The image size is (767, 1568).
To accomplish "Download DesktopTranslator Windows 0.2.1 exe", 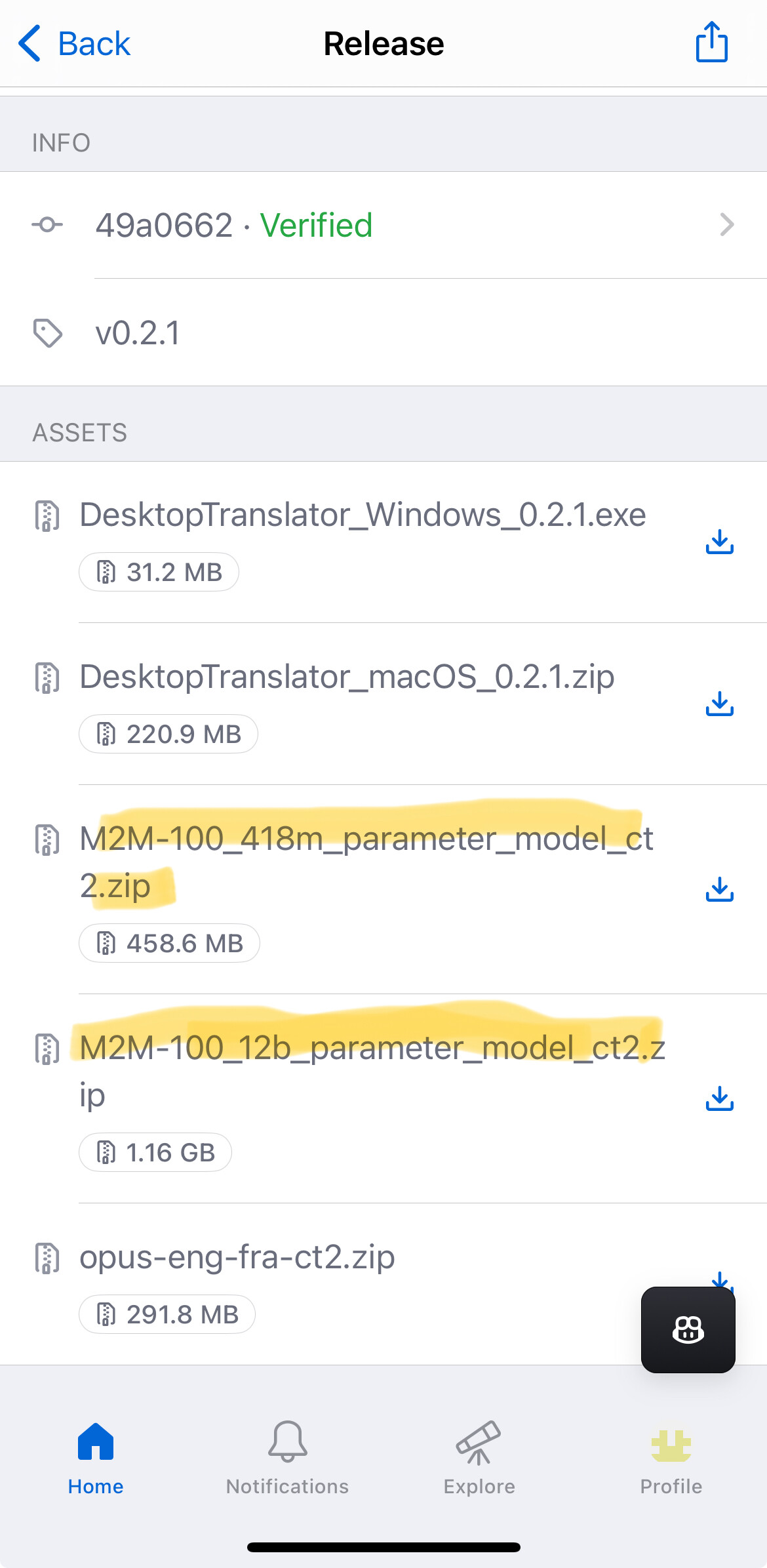I will point(719,542).
